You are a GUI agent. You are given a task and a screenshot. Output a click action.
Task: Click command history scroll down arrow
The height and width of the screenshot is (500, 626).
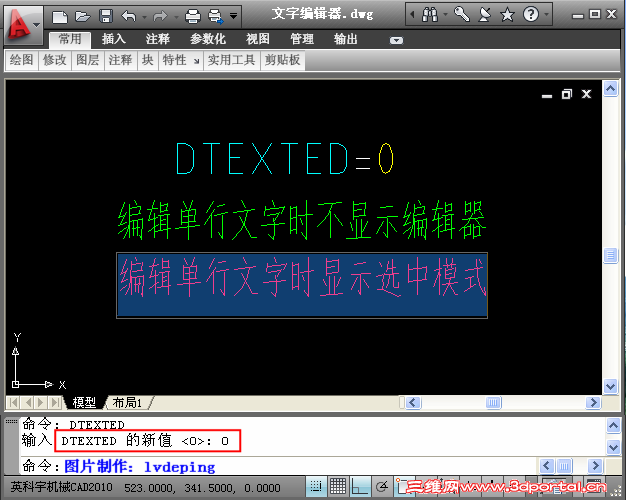point(614,447)
